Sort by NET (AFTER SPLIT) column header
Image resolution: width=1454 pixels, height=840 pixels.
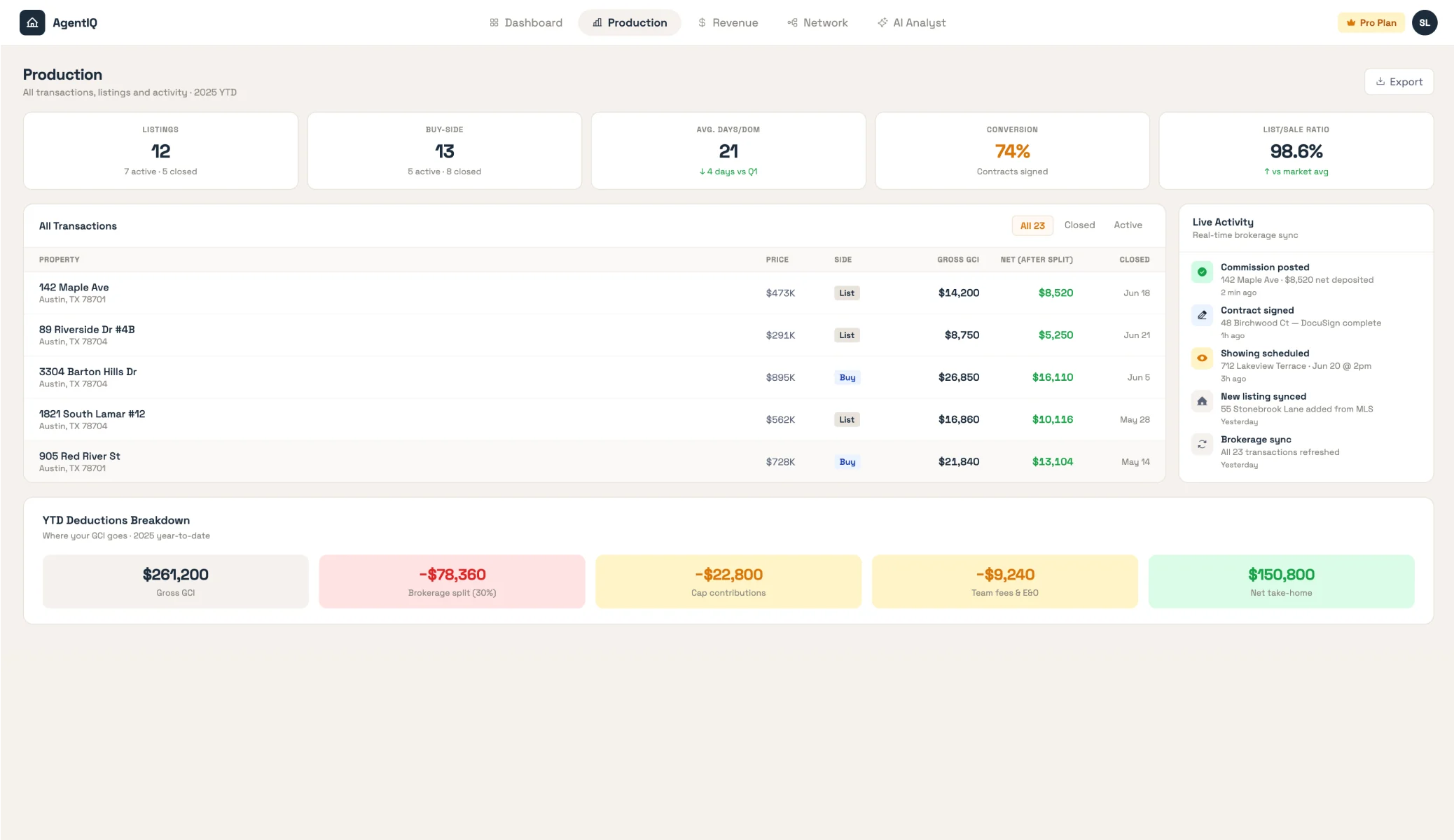[x=1037, y=260]
